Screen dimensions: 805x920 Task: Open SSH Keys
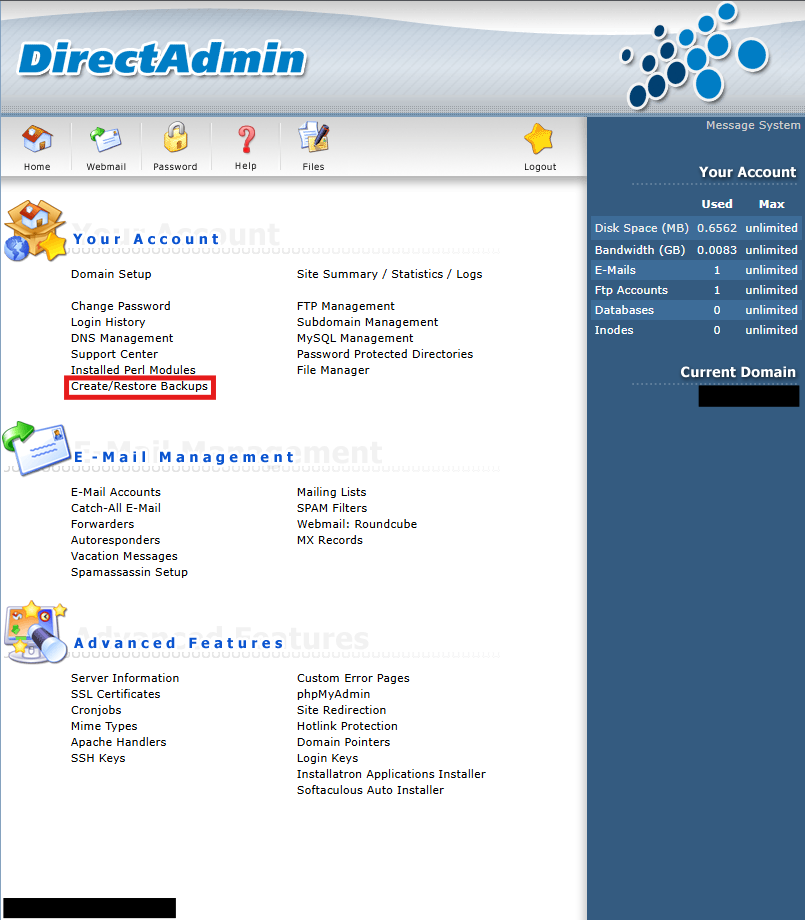(98, 758)
